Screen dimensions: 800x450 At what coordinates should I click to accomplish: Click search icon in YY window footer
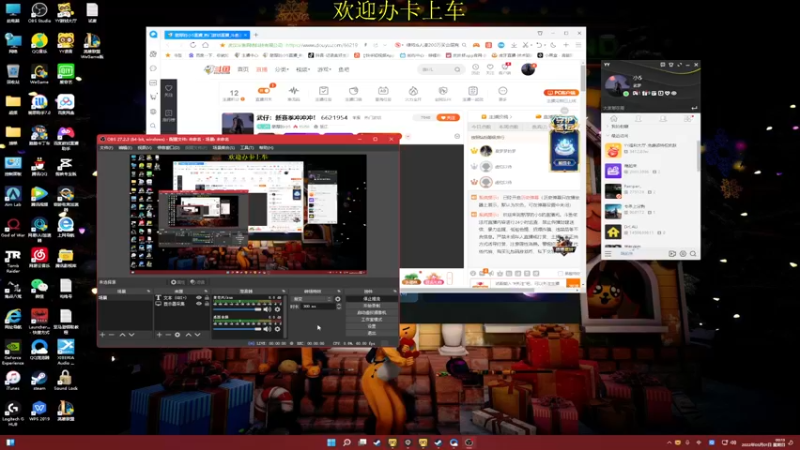tap(693, 254)
